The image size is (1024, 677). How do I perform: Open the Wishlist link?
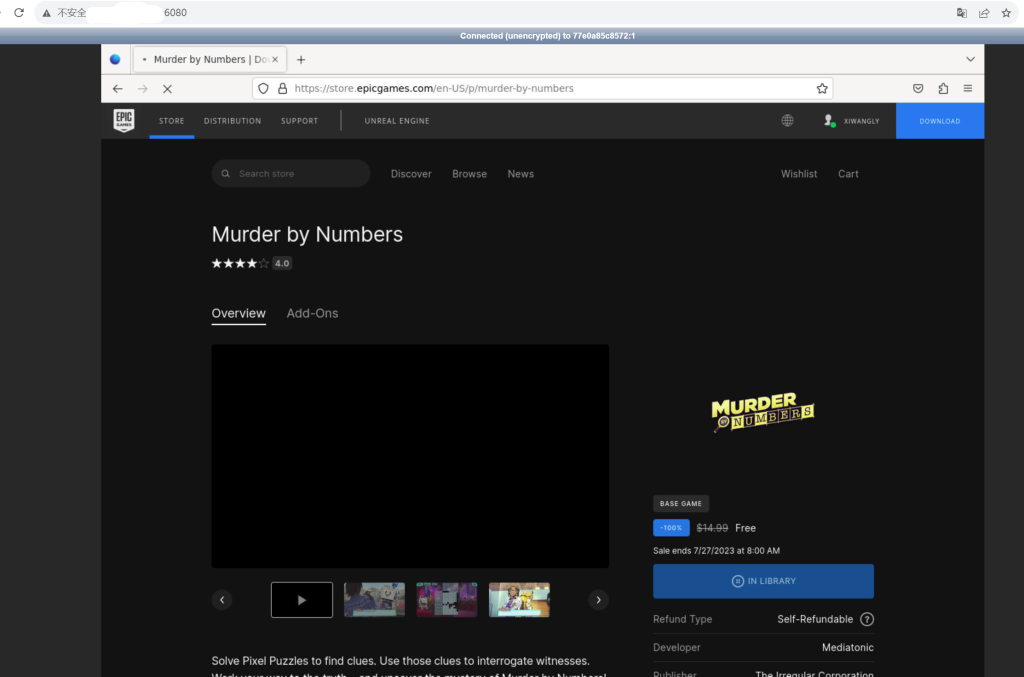pos(799,174)
